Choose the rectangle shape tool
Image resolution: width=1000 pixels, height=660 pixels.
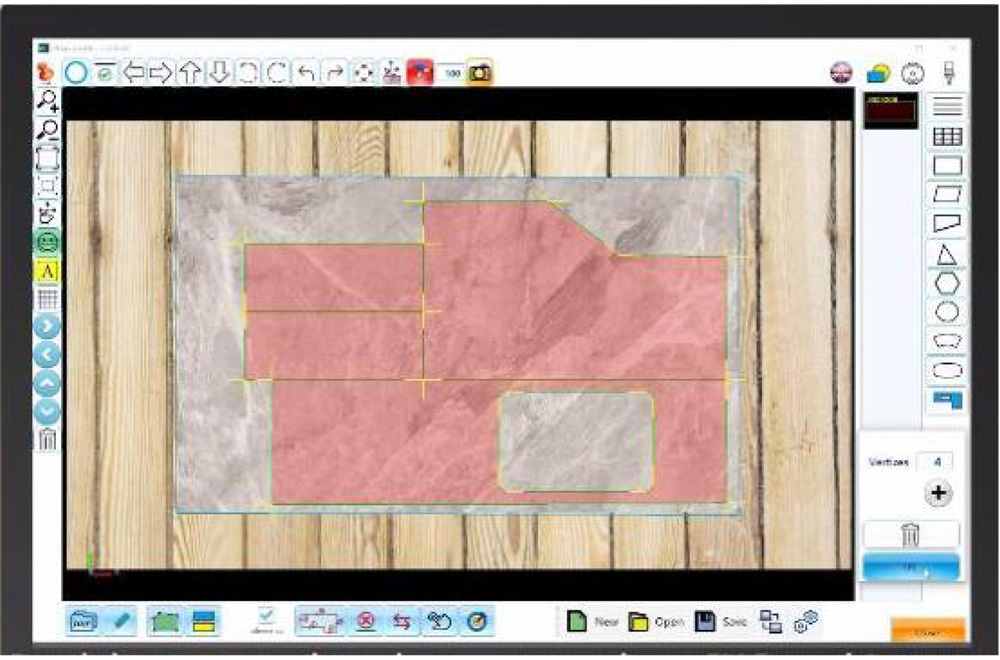click(x=946, y=165)
